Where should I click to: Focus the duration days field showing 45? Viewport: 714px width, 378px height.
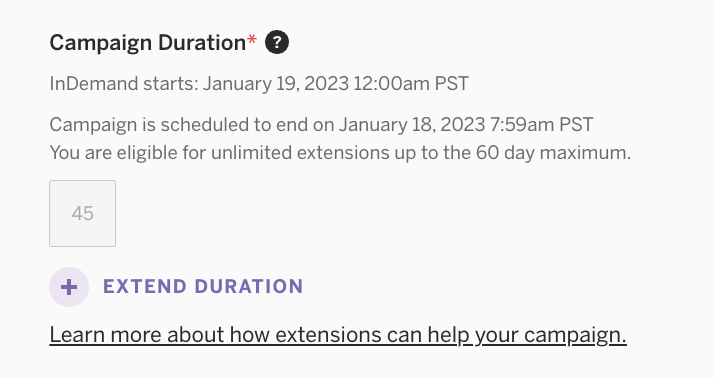tap(82, 214)
